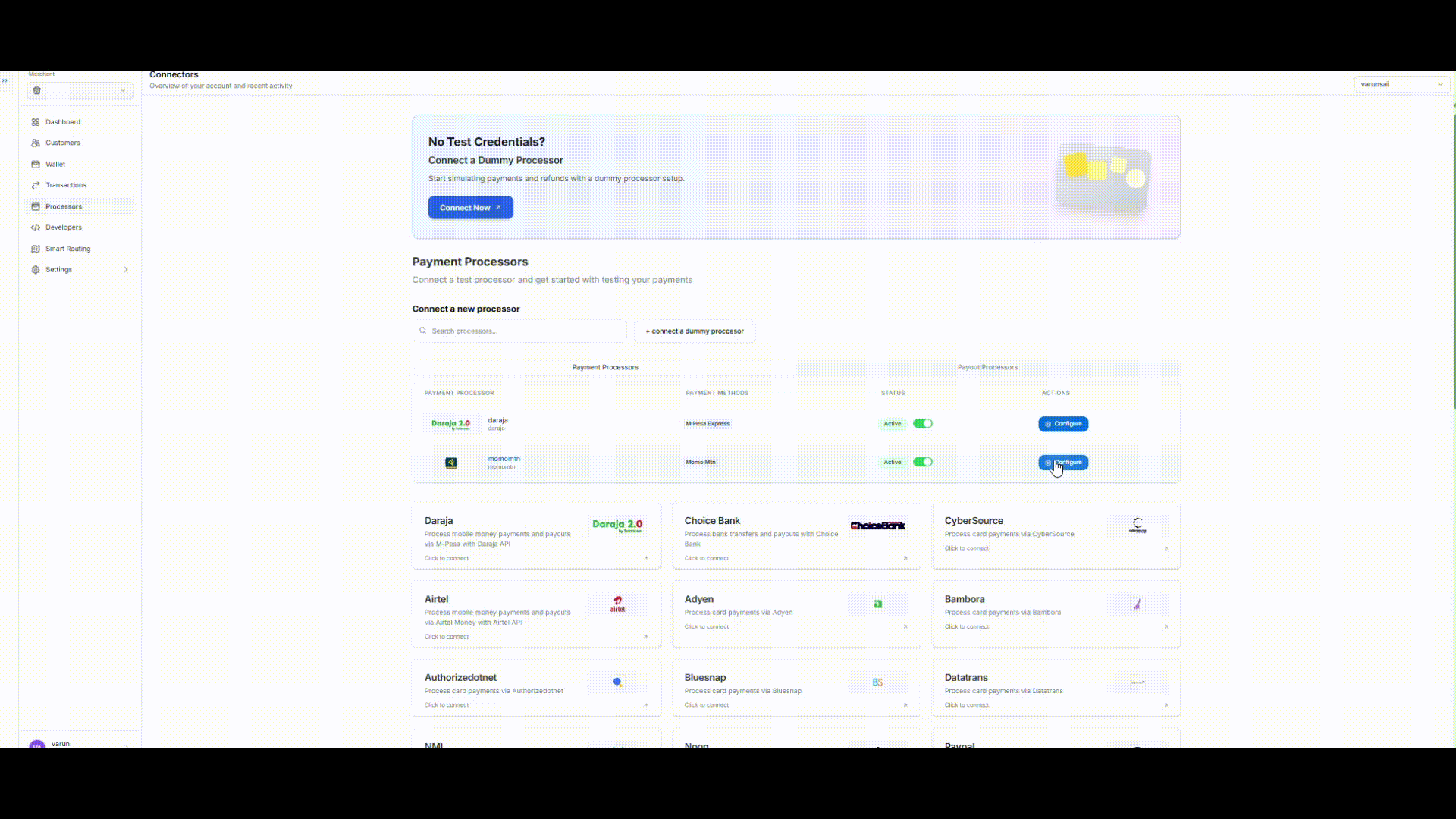The width and height of the screenshot is (1456, 819).
Task: Click the Customers icon in sidebar
Action: pos(36,143)
